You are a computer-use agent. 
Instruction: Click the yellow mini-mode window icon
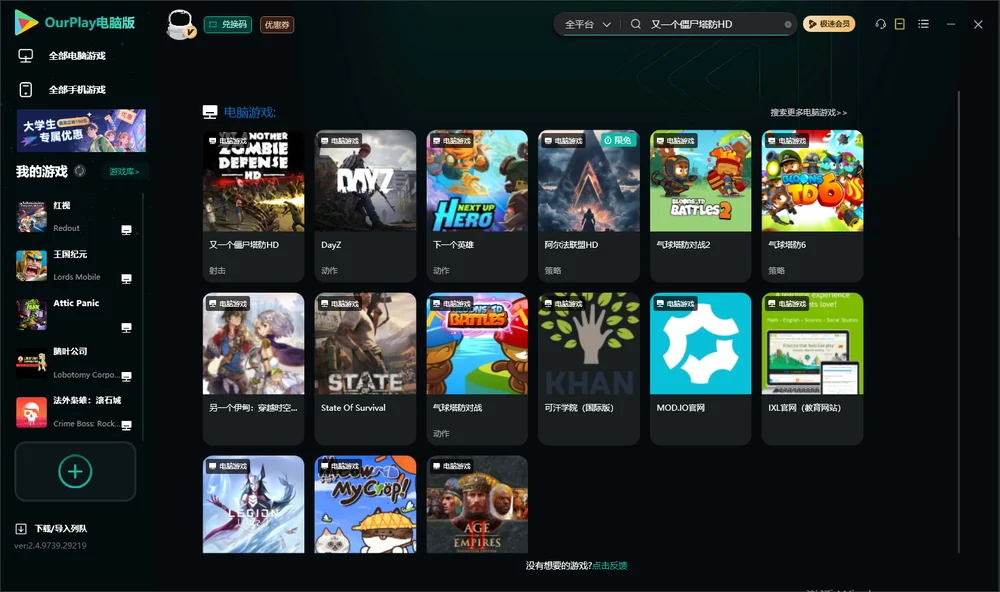click(x=900, y=24)
